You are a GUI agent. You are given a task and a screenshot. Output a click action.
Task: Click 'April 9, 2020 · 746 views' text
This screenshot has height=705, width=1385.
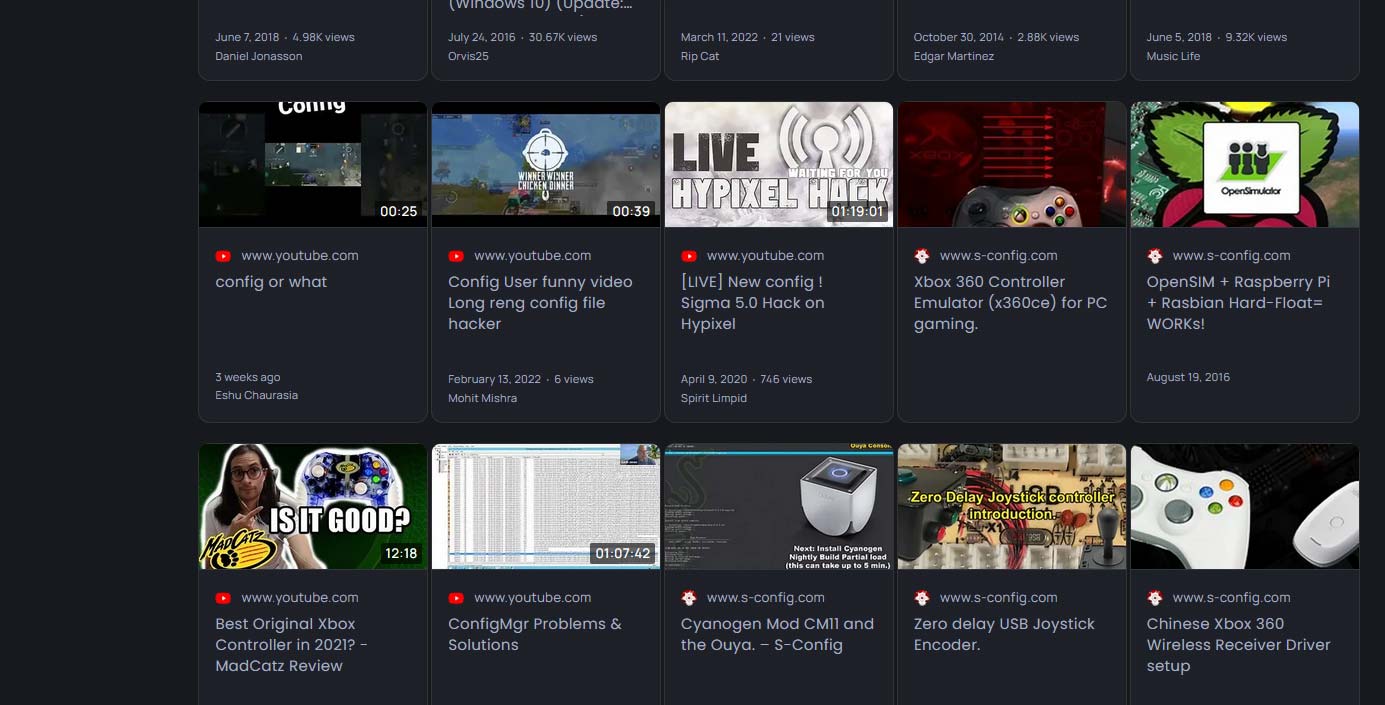[x=746, y=379]
